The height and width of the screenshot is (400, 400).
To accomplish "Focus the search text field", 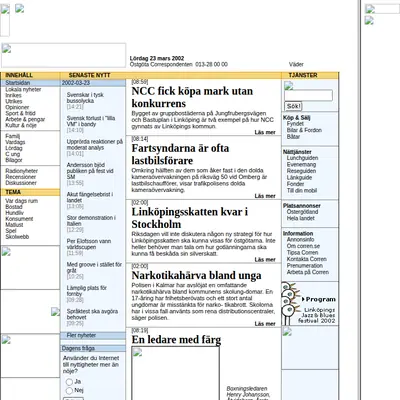I will click(308, 95).
